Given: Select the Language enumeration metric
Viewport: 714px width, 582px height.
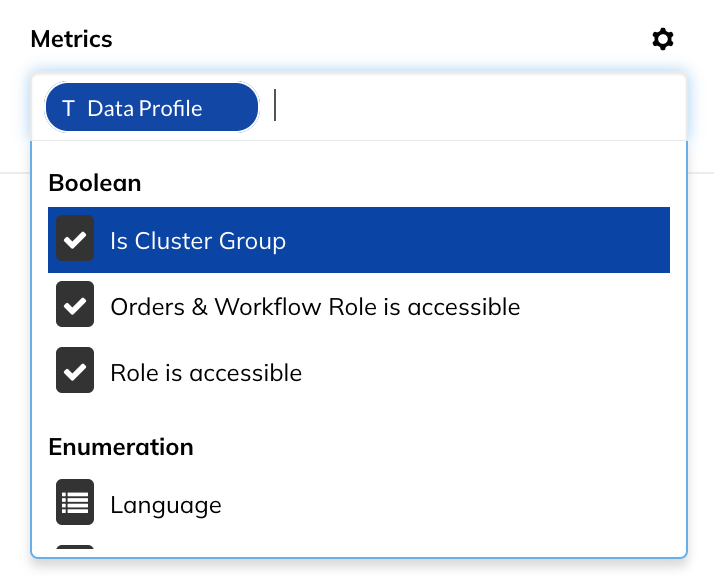Looking at the screenshot, I should (359, 504).
